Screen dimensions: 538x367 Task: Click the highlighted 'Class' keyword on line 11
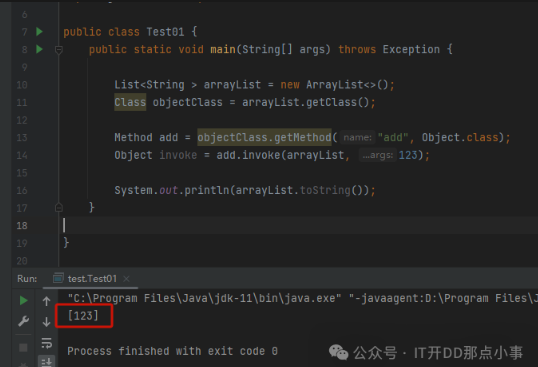[x=130, y=102]
